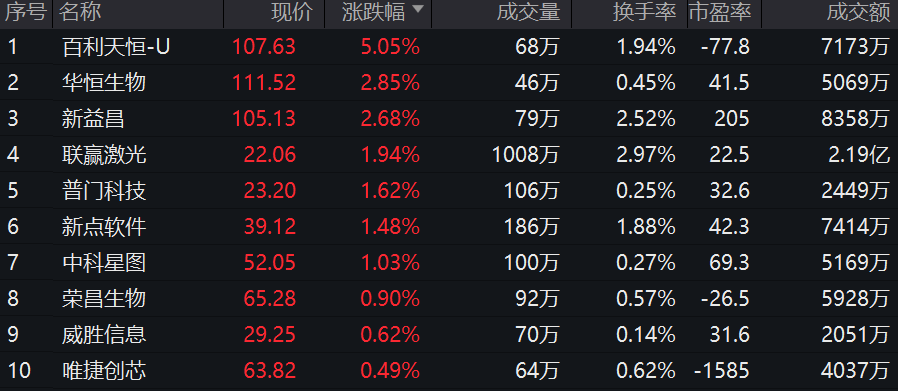The image size is (898, 391).
Task: Click the 换手率 column header
Action: click(x=644, y=13)
